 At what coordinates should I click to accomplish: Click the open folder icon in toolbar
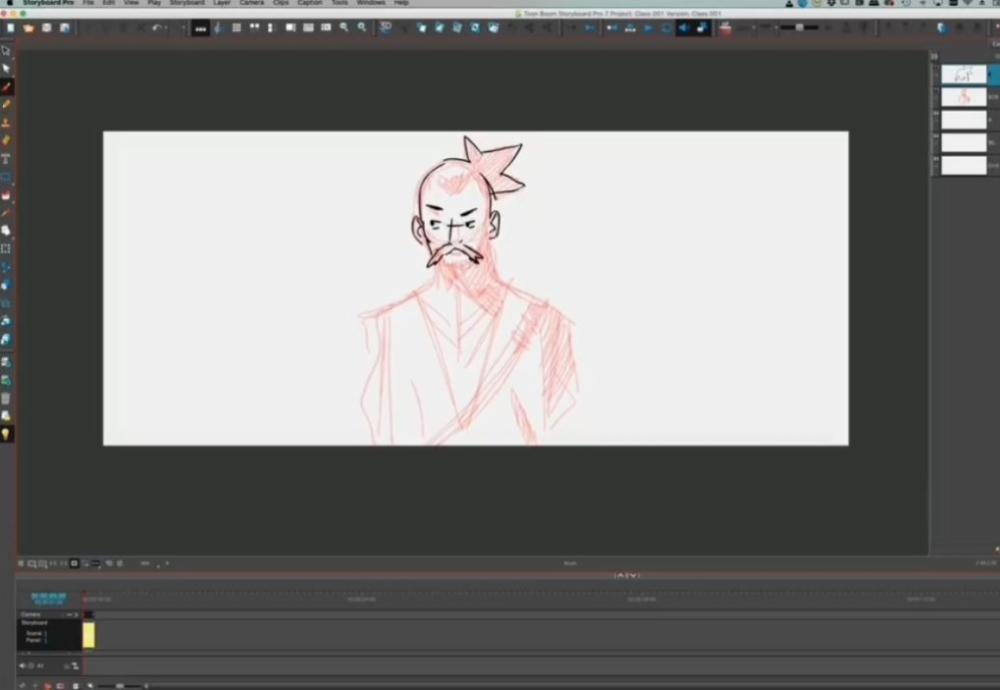click(28, 28)
